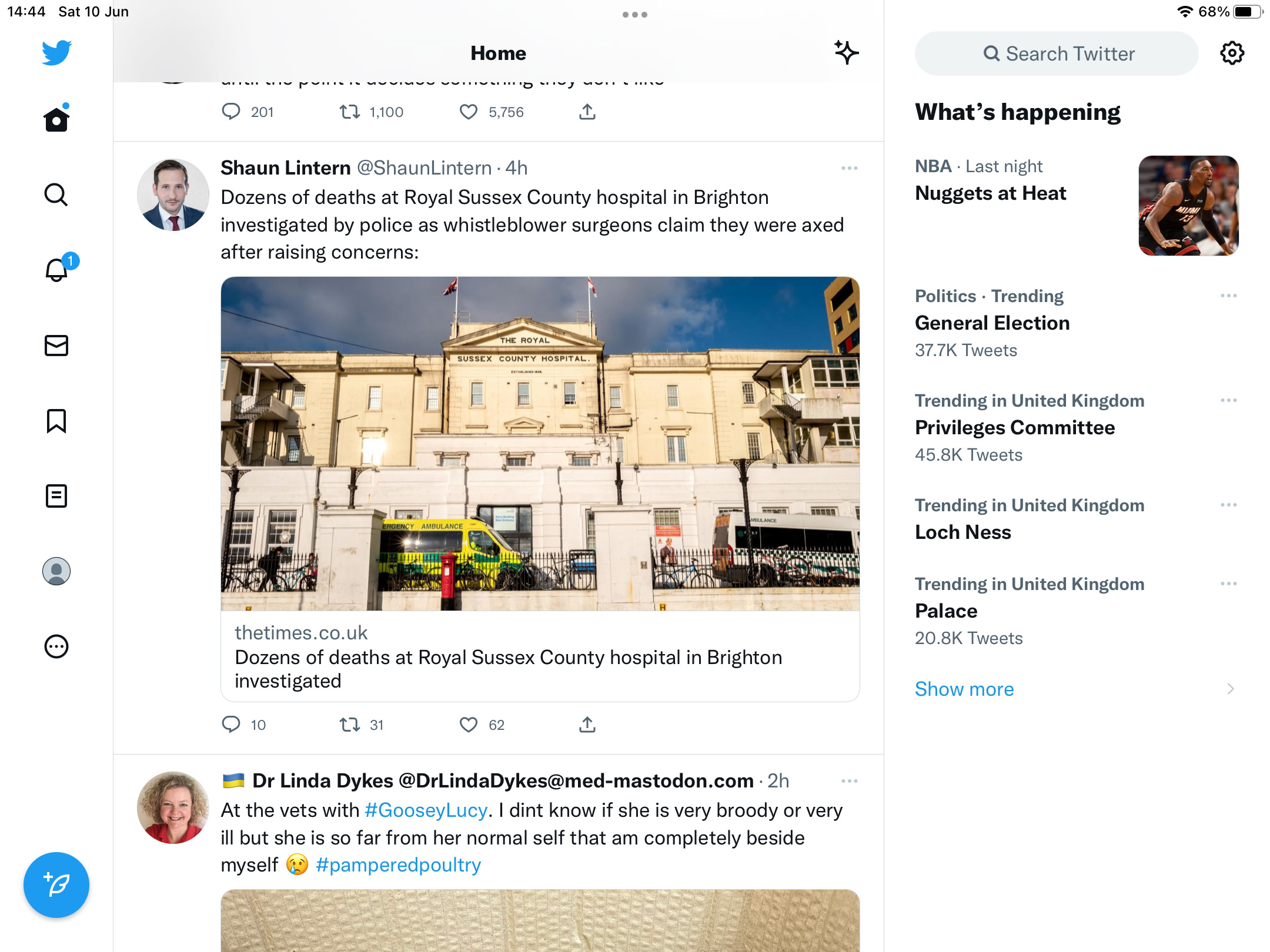Tap the Wi-Fi status icon
Screen dimensions: 1270x952
click(1185, 12)
